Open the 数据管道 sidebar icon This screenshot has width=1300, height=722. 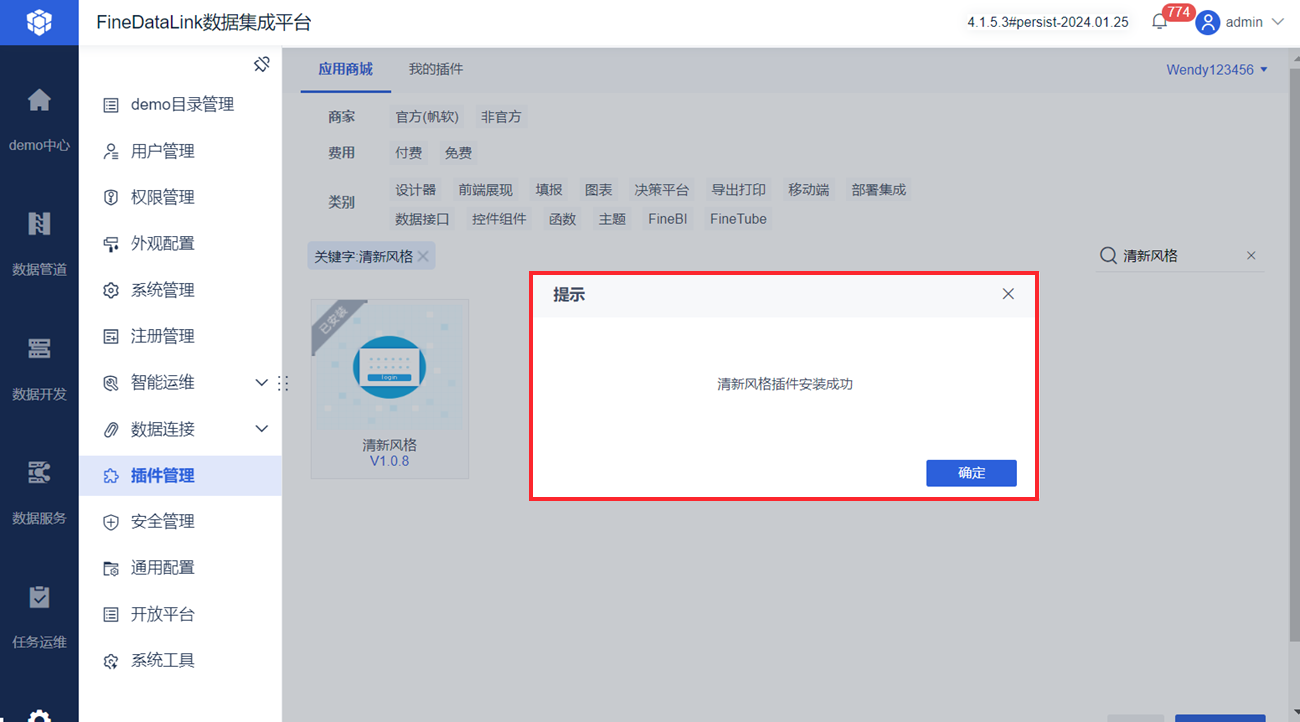39,224
